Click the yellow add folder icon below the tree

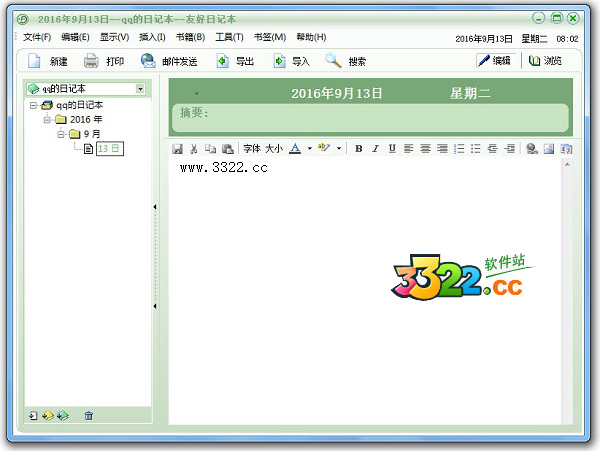48,415
